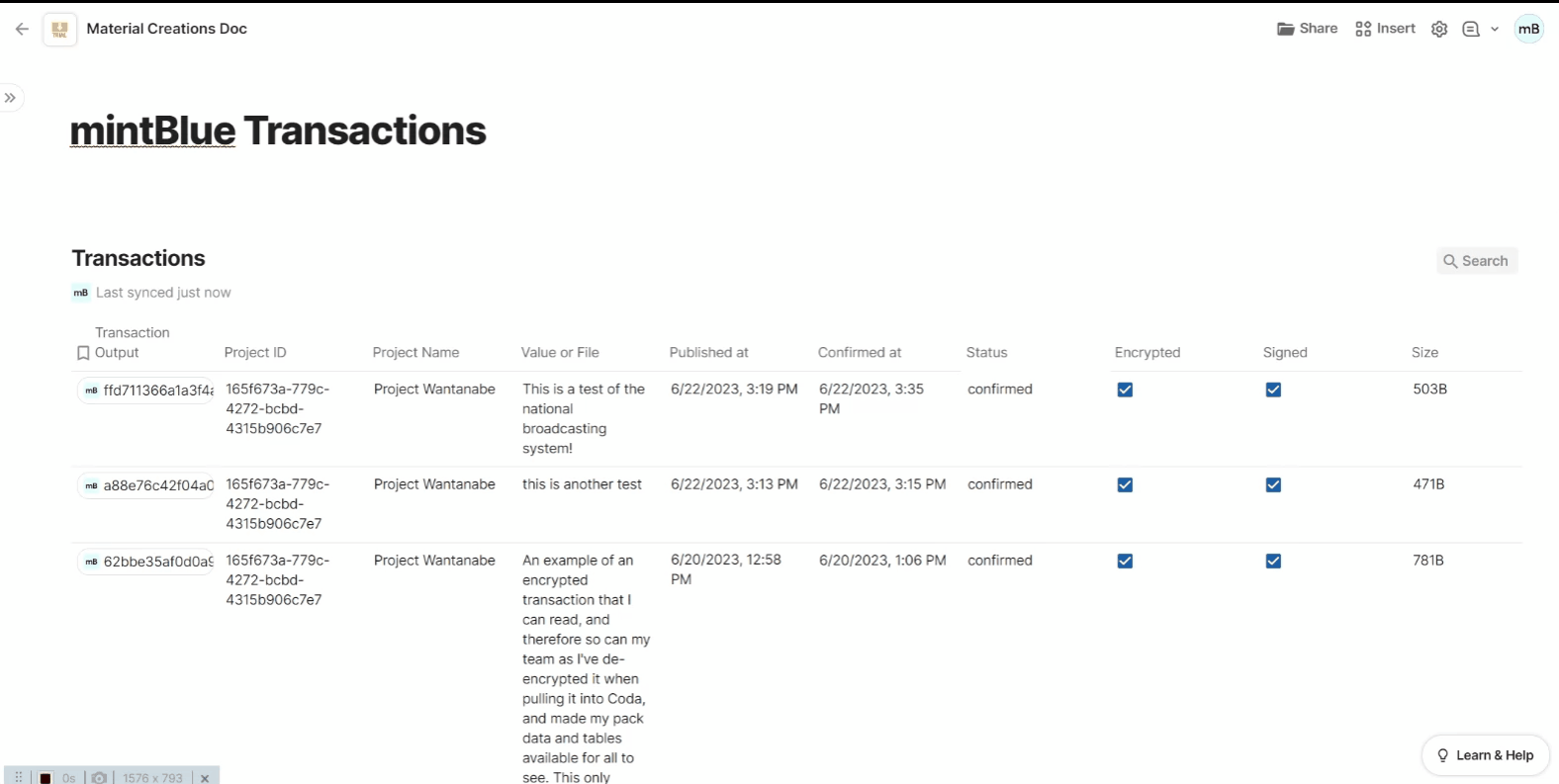
Task: Expand the sidebar with double chevron
Action: click(x=10, y=97)
